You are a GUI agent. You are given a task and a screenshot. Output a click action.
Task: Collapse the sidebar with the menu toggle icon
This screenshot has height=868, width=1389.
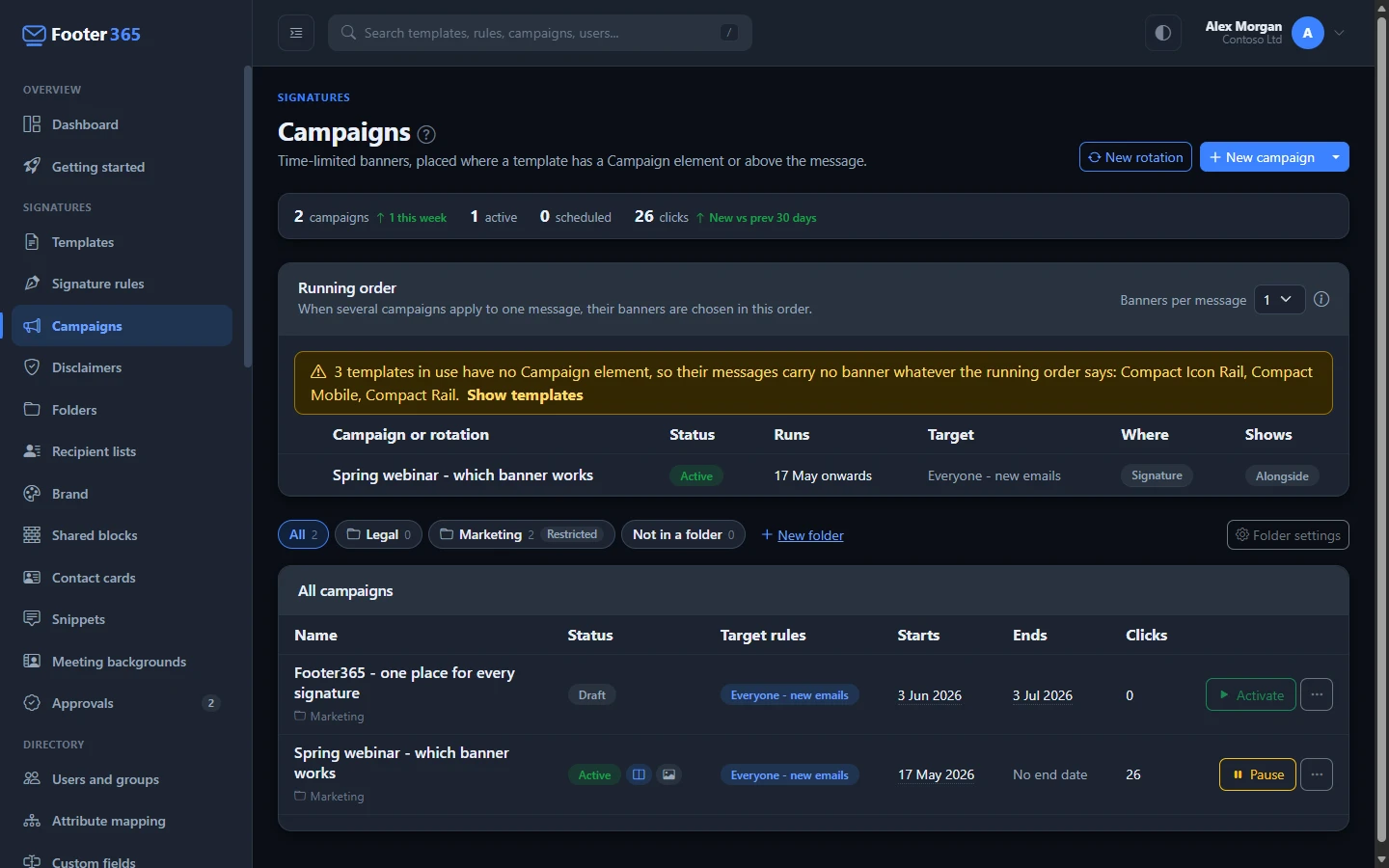[296, 33]
